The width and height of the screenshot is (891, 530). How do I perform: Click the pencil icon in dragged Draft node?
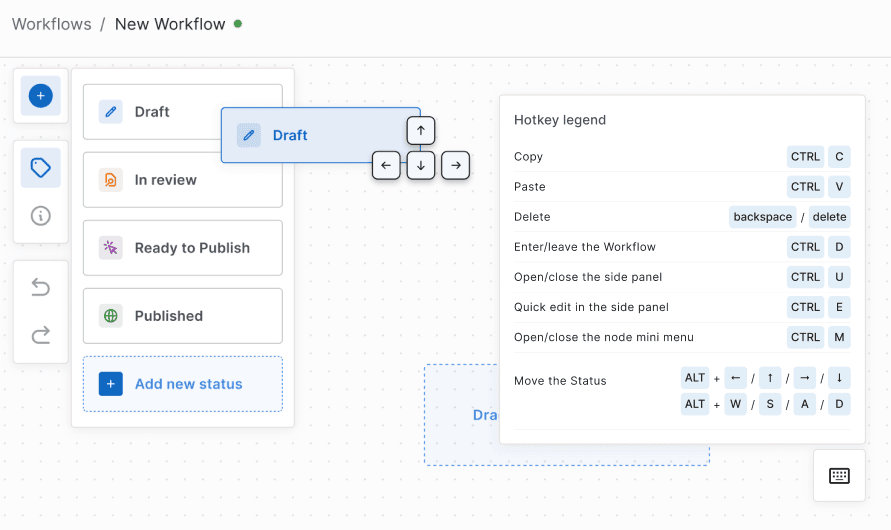(248, 135)
